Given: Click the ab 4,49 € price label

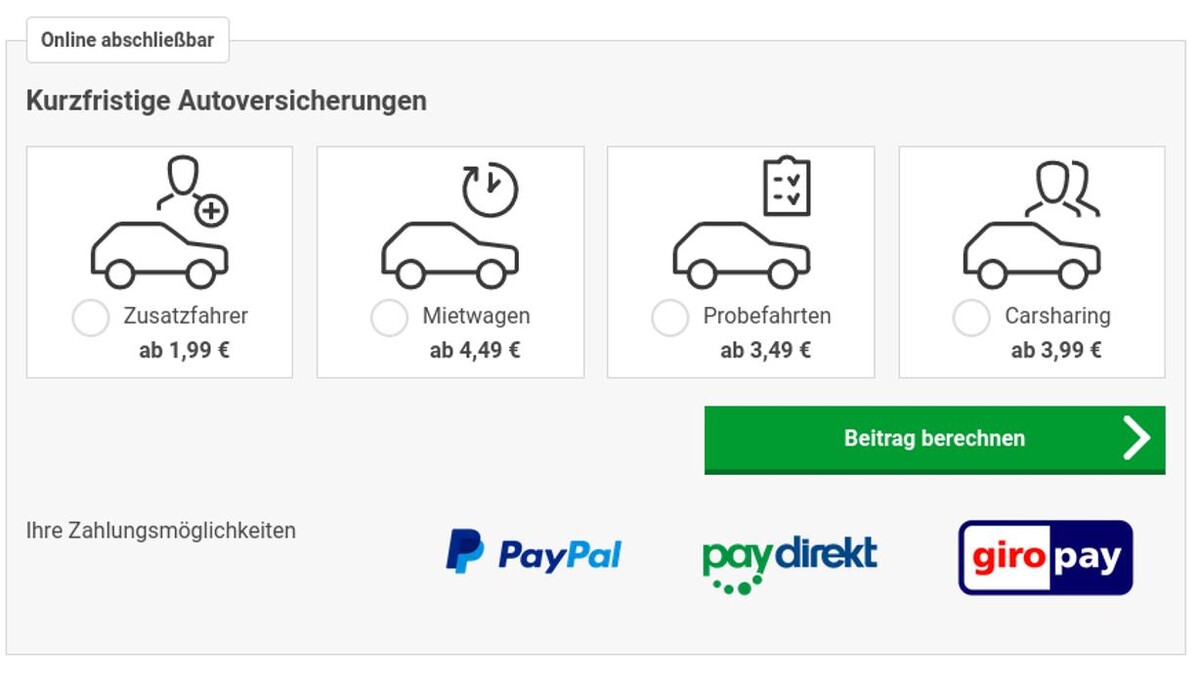Looking at the screenshot, I should pos(474,350).
